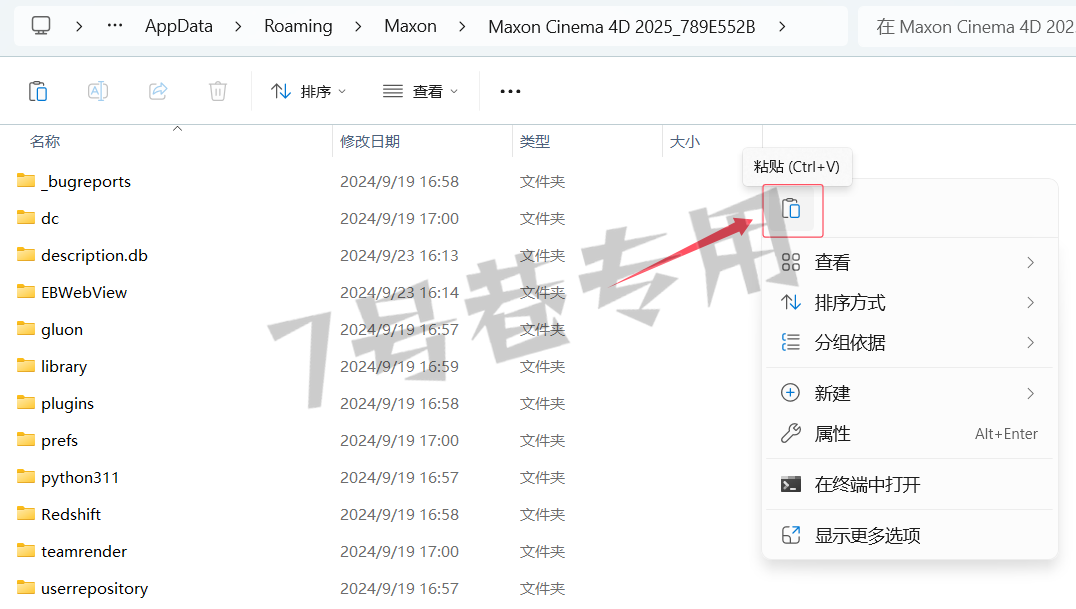1076x609 pixels.
Task: Open the 查看 view dropdown in toolbar
Action: coord(420,91)
